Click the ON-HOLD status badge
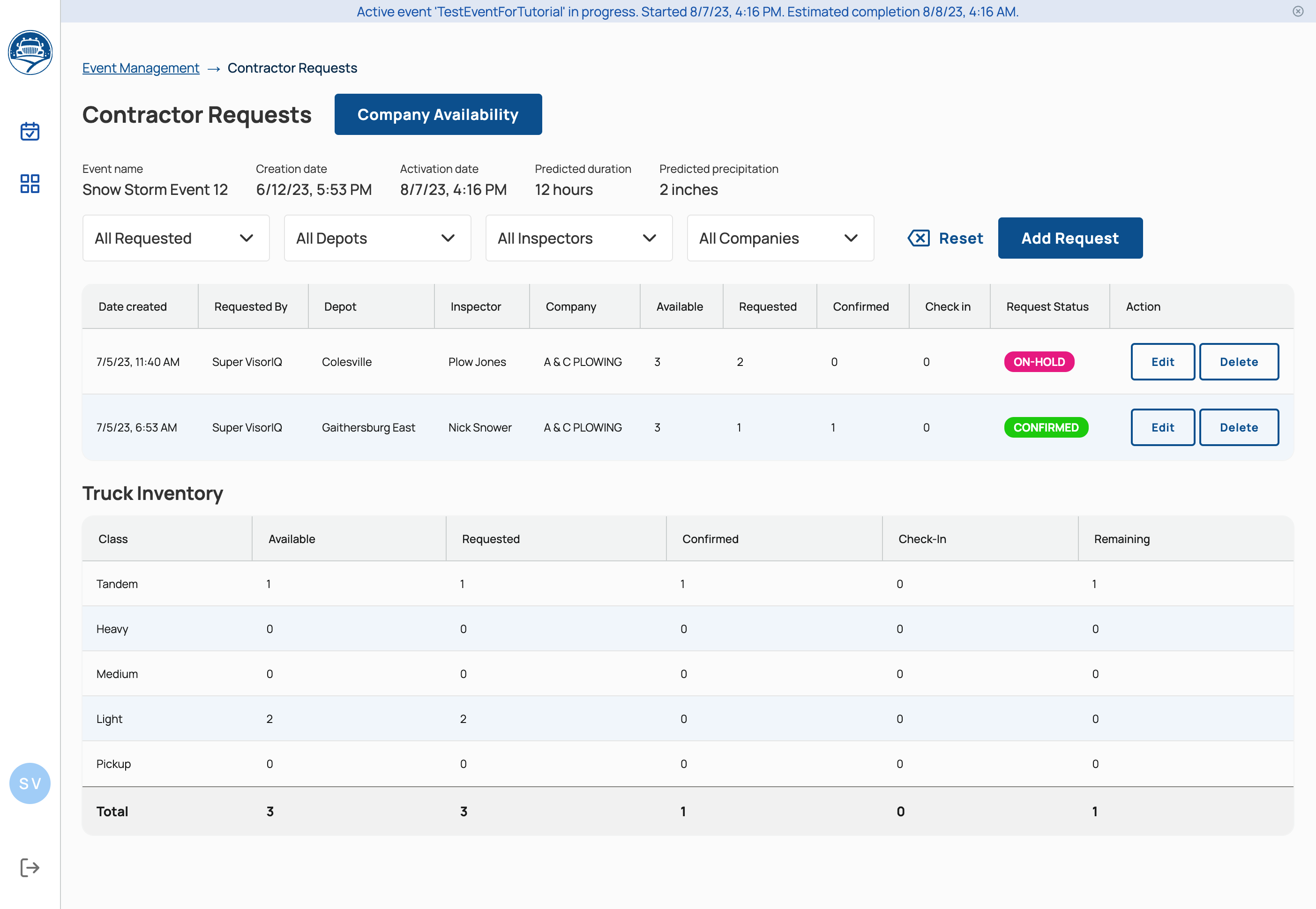This screenshot has width=1316, height=909. click(1039, 362)
